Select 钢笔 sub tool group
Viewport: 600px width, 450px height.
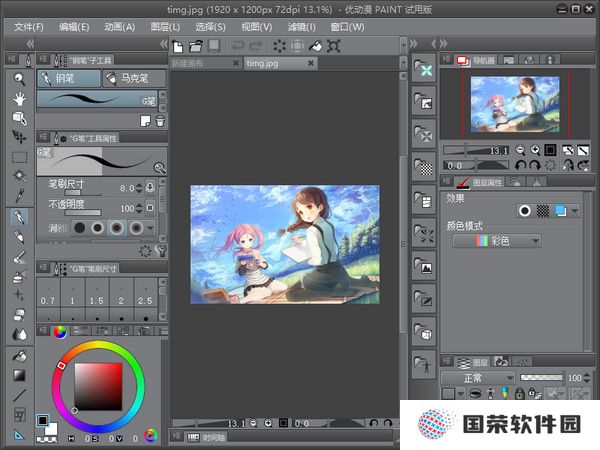[x=69, y=78]
